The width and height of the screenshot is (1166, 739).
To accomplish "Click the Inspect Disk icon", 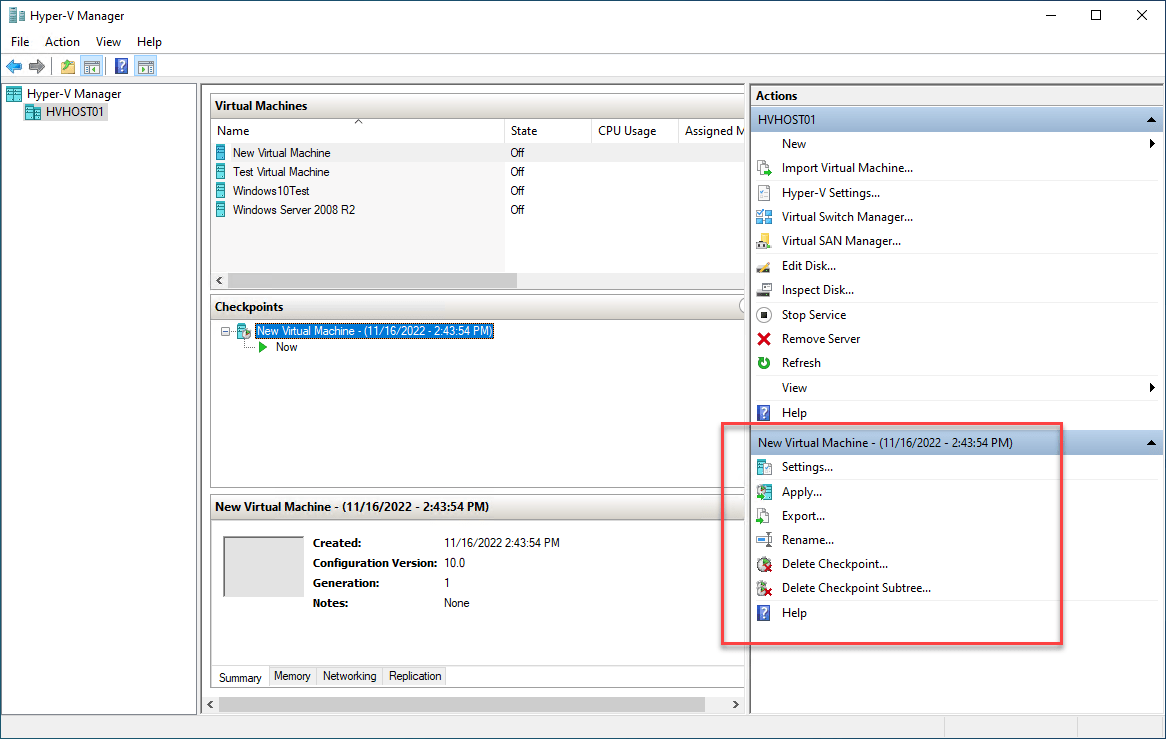I will pyautogui.click(x=764, y=290).
